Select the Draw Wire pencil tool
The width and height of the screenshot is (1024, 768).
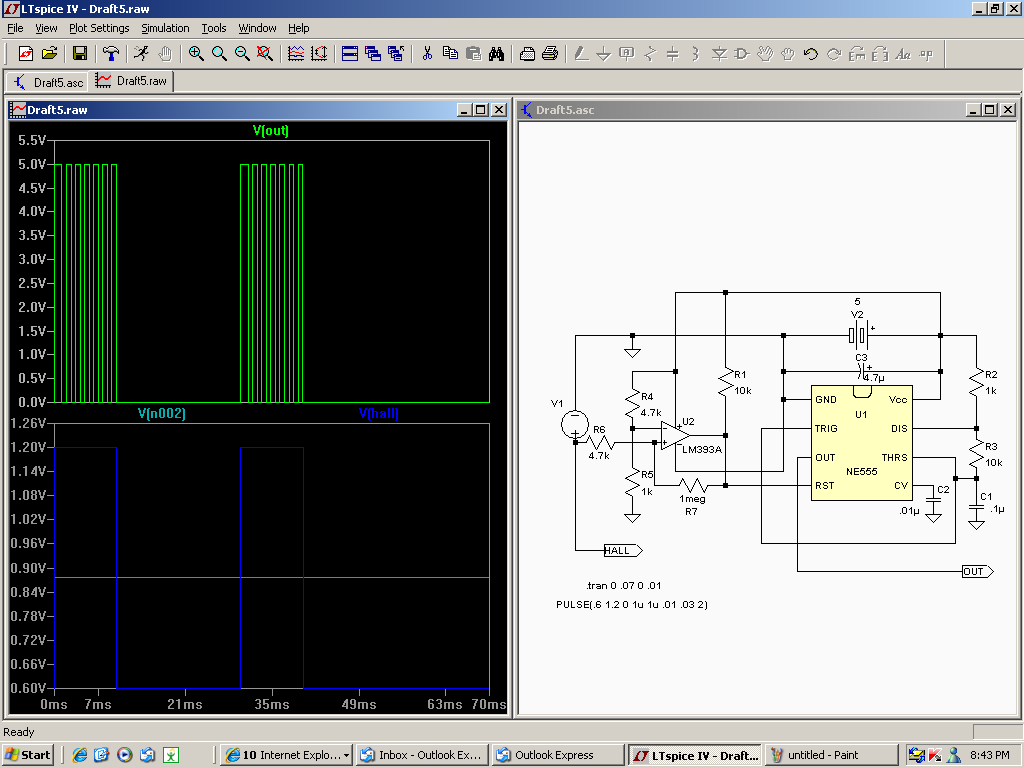coord(581,54)
